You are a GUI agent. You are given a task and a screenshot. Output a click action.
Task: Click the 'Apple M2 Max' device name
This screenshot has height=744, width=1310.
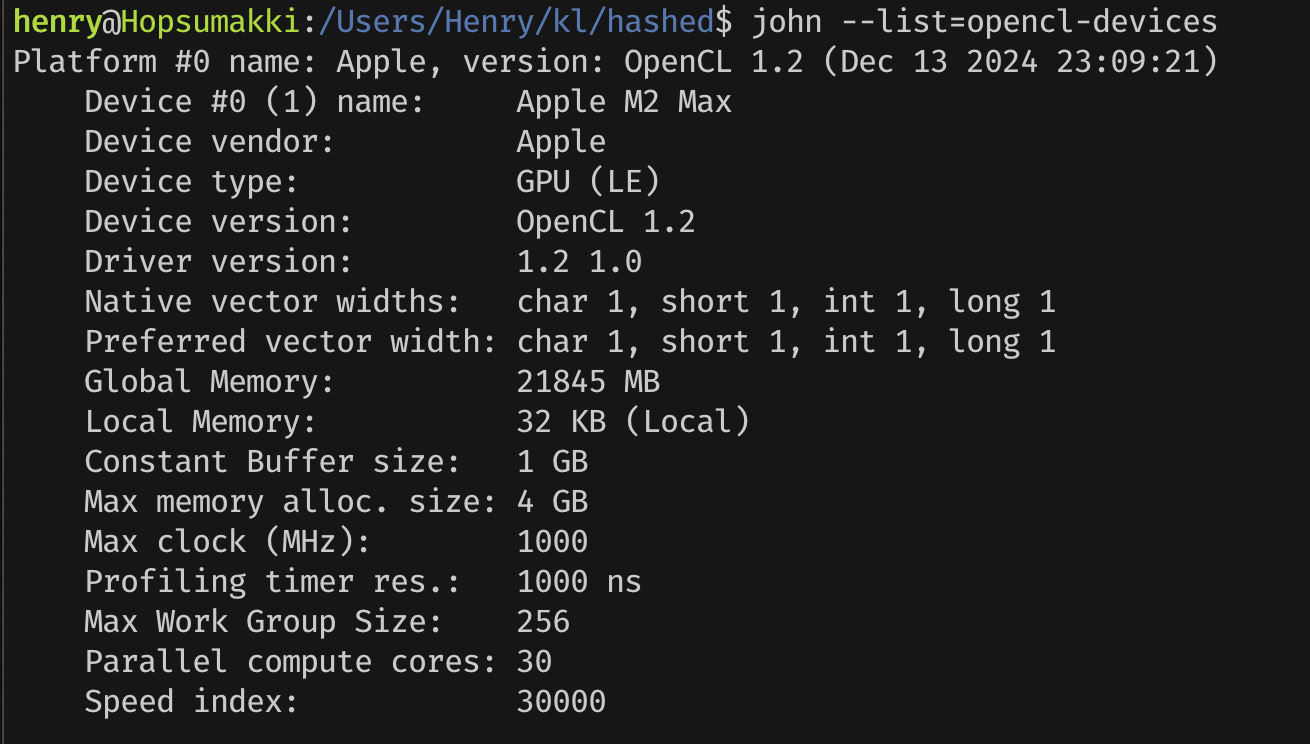tap(623, 102)
